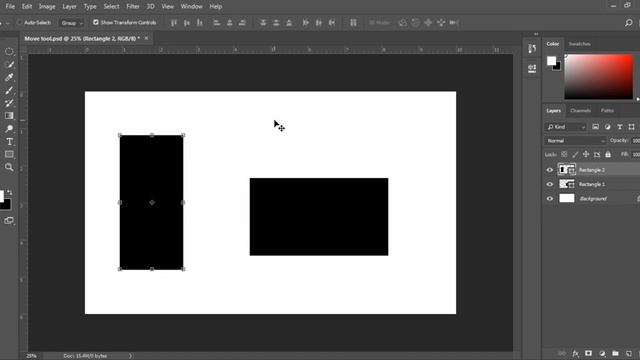Align right edges in options bar

point(242,23)
